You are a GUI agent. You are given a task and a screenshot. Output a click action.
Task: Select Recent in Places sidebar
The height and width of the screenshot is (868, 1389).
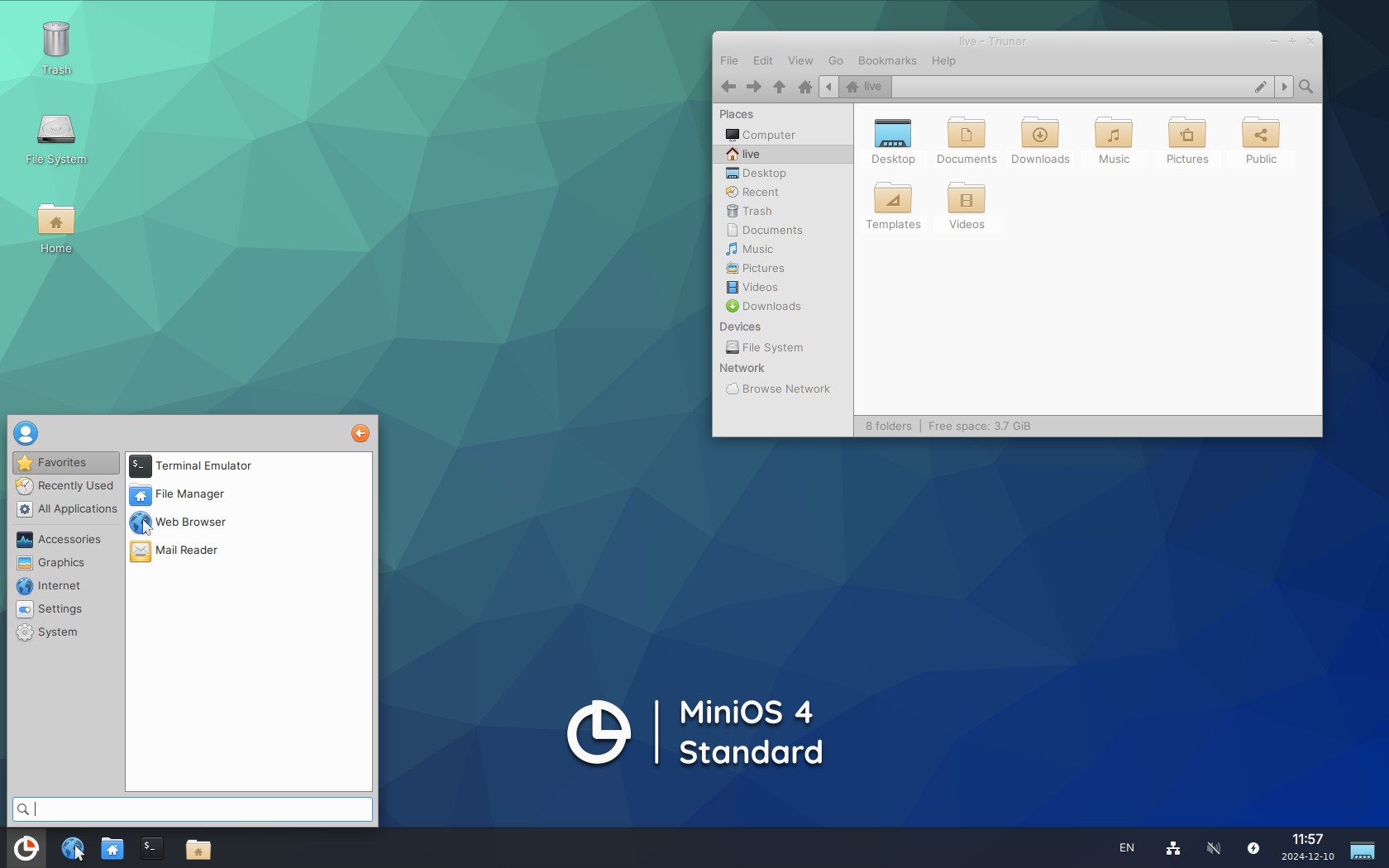pyautogui.click(x=783, y=192)
